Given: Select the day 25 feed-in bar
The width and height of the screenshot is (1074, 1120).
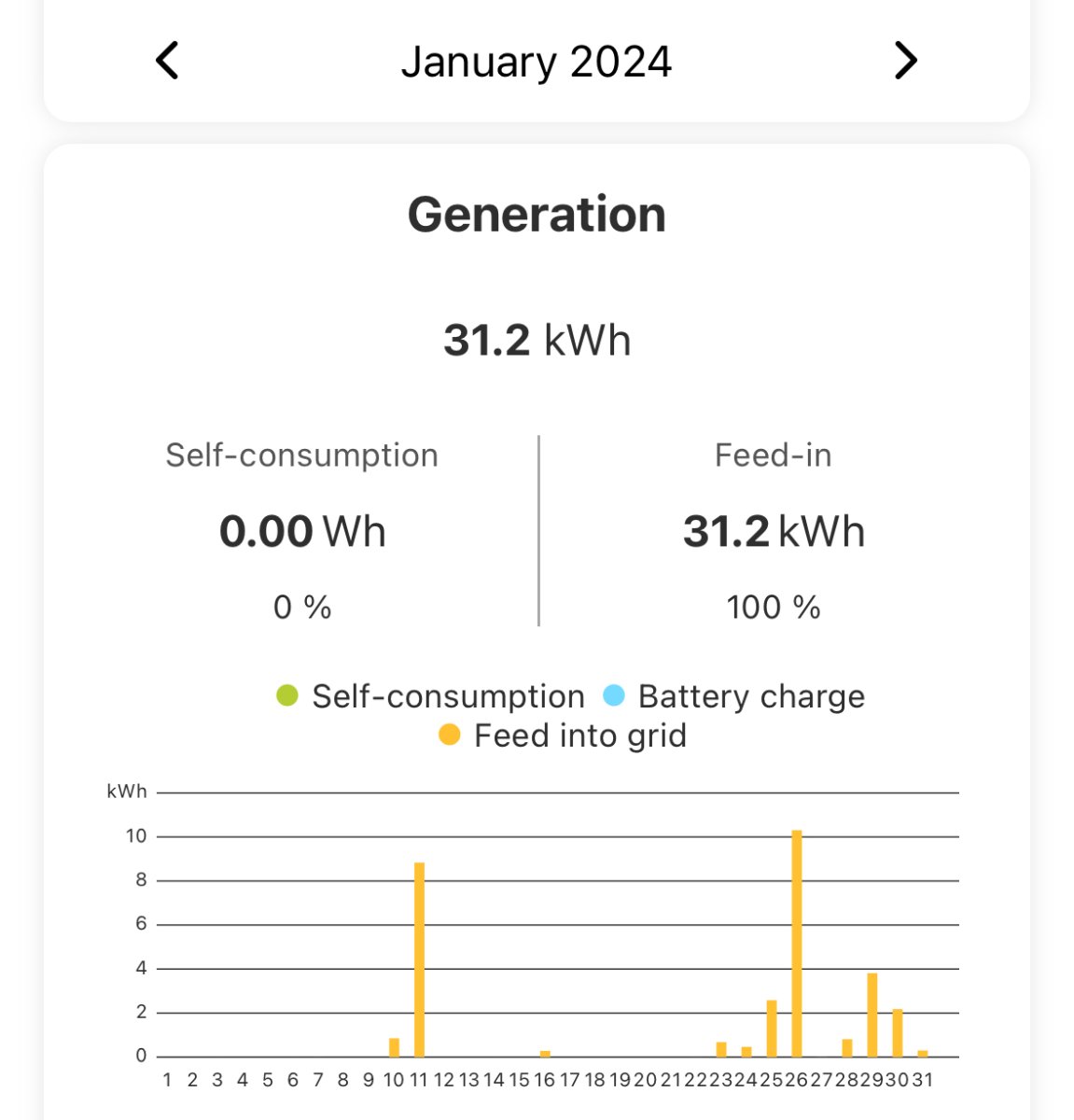Looking at the screenshot, I should tap(772, 1028).
